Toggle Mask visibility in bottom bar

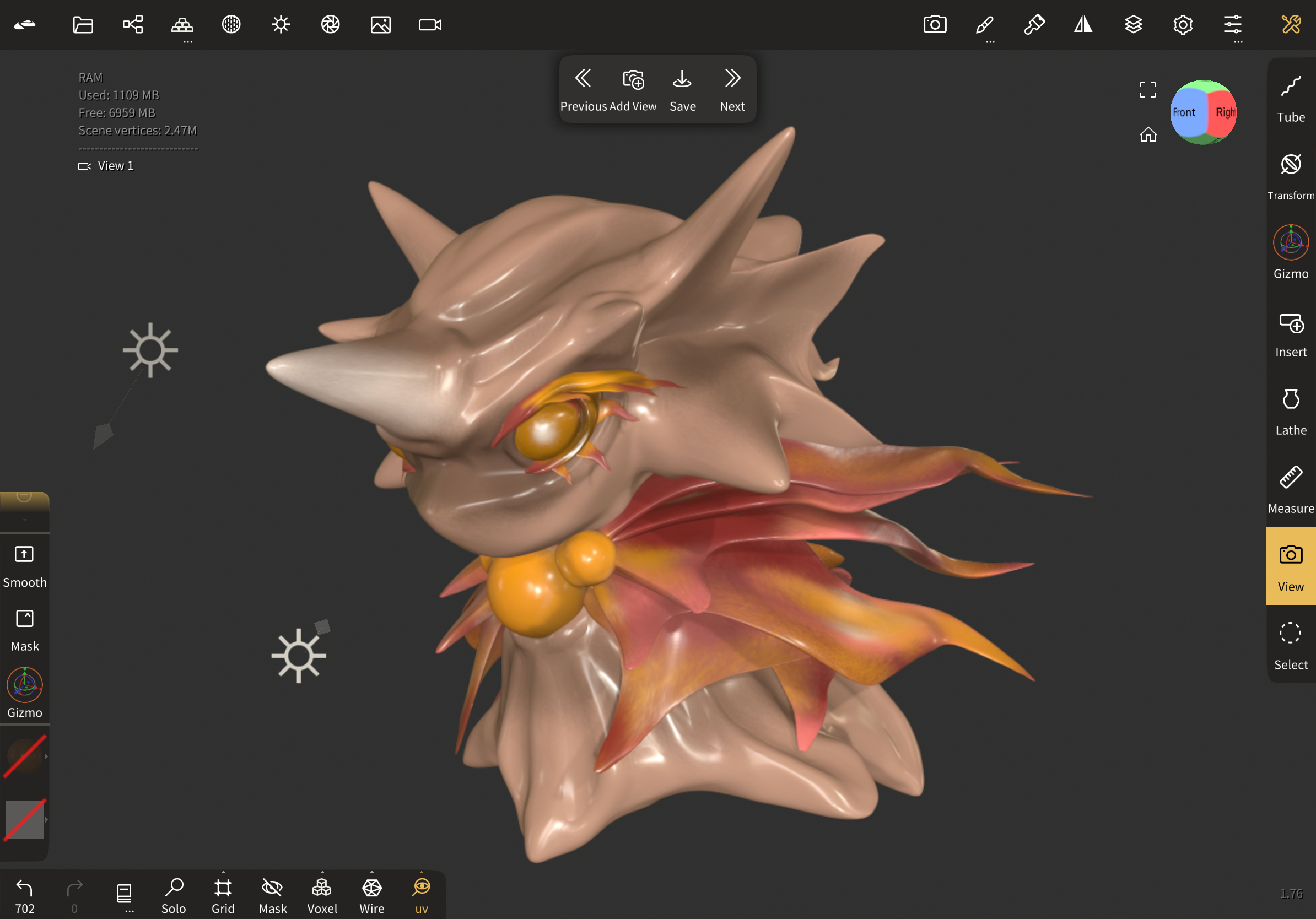tap(273, 895)
